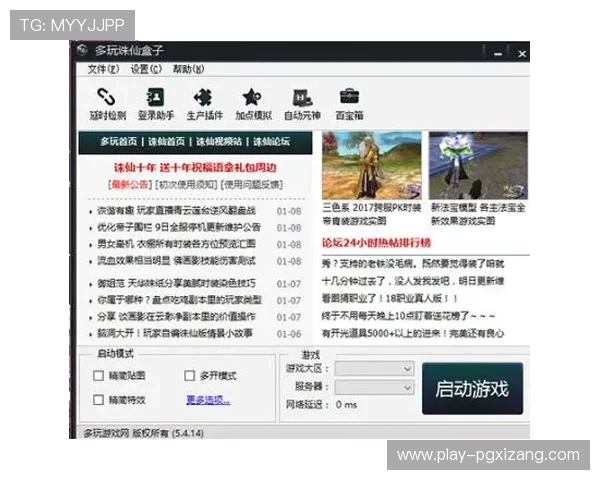Expand the 服务器 dropdown
Viewport: 600px width, 480px height.
(x=374, y=387)
